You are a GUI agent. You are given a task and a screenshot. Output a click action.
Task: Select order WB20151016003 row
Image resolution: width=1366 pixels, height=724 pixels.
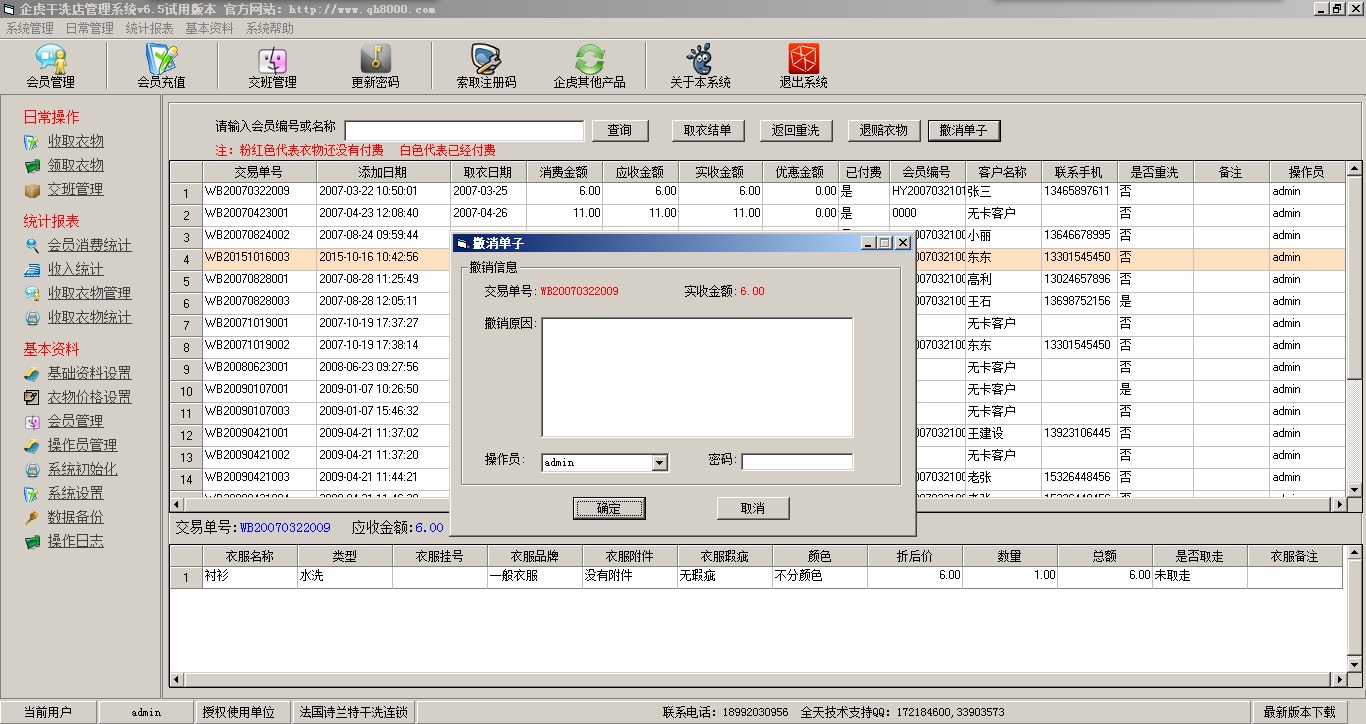click(757, 258)
